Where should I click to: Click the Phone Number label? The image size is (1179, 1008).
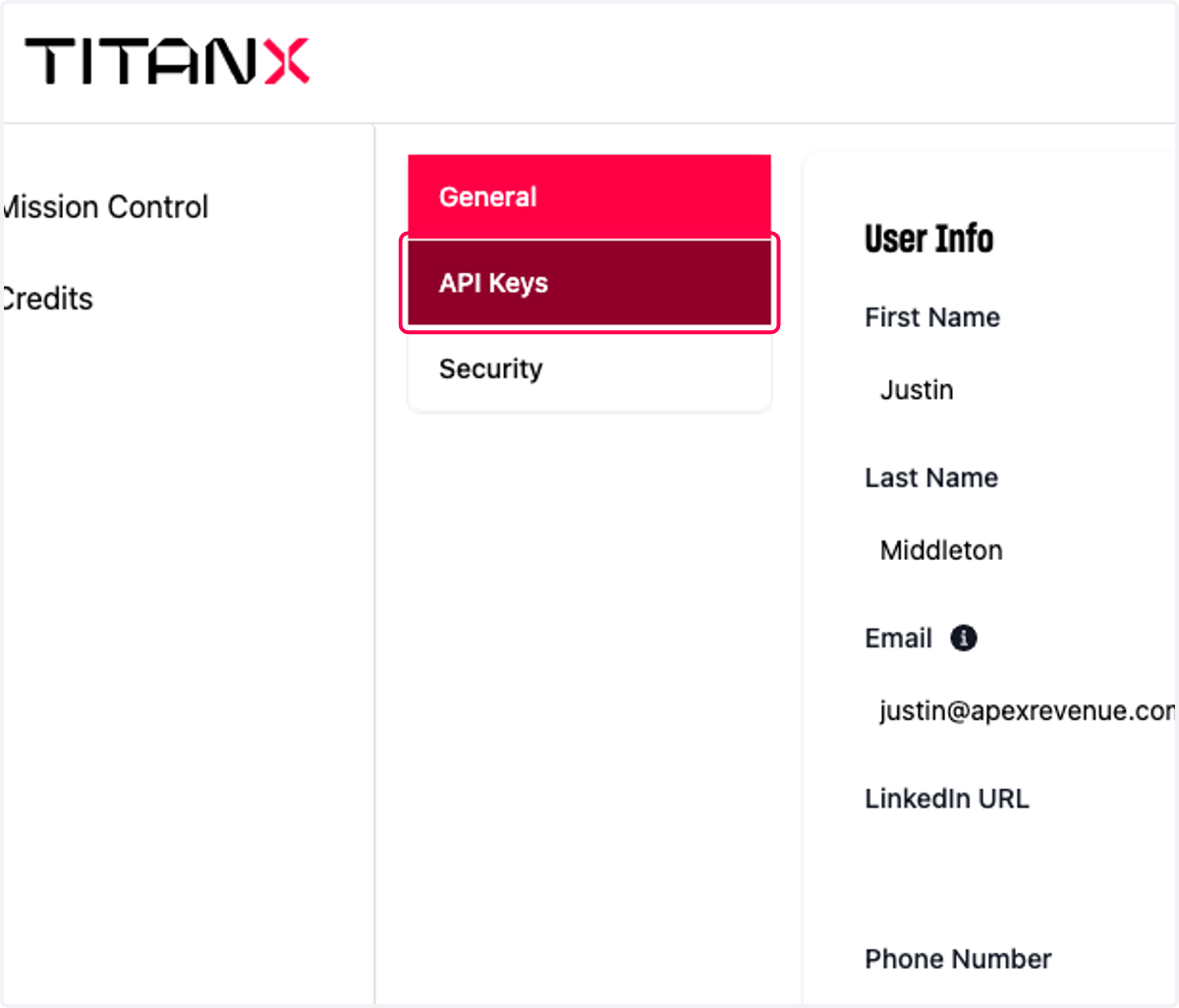pos(958,959)
